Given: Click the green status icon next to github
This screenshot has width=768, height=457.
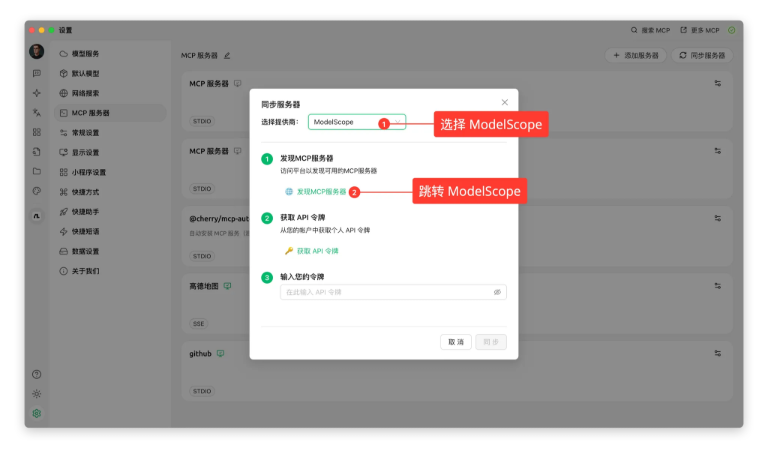Looking at the screenshot, I should click(220, 353).
